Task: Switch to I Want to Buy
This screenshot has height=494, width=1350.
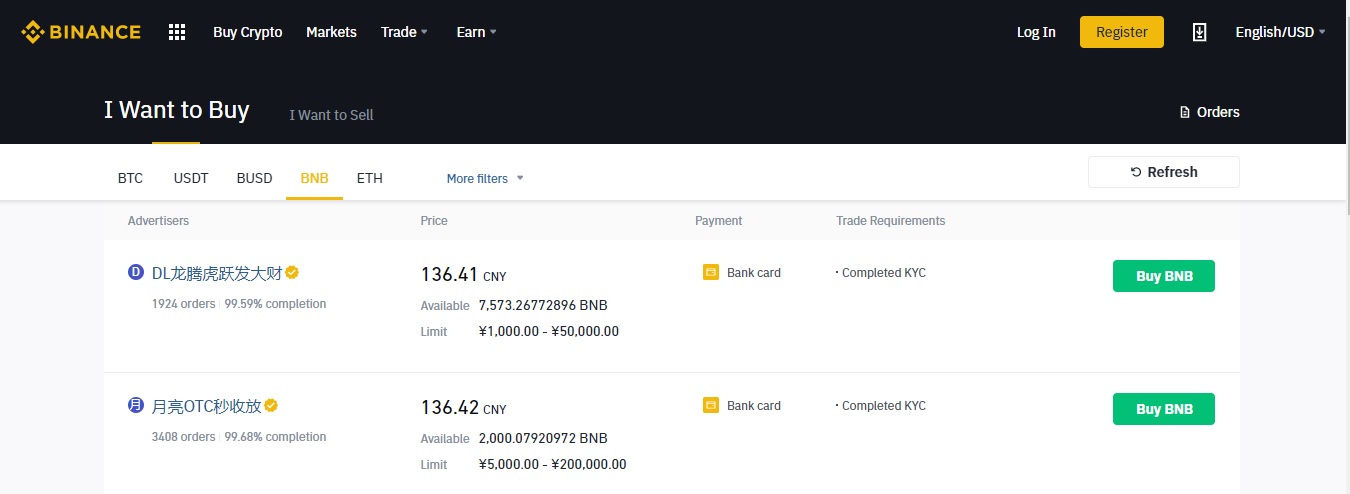Action: pos(177,110)
